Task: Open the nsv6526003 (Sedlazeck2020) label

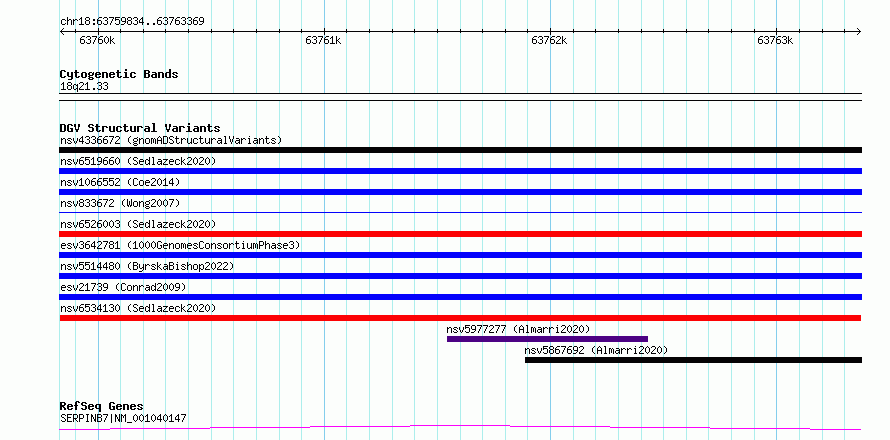Action: click(x=138, y=224)
